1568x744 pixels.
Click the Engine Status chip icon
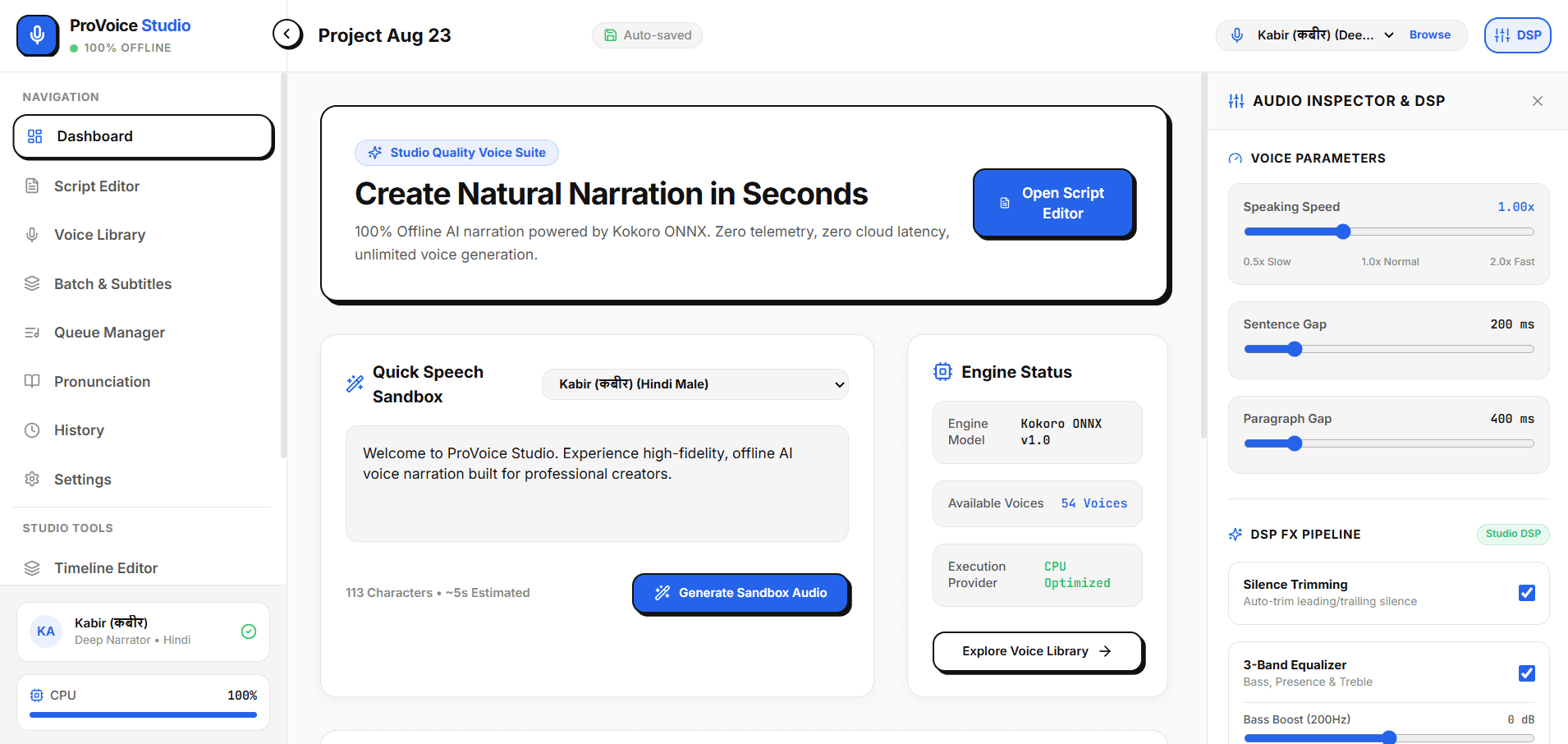(942, 372)
